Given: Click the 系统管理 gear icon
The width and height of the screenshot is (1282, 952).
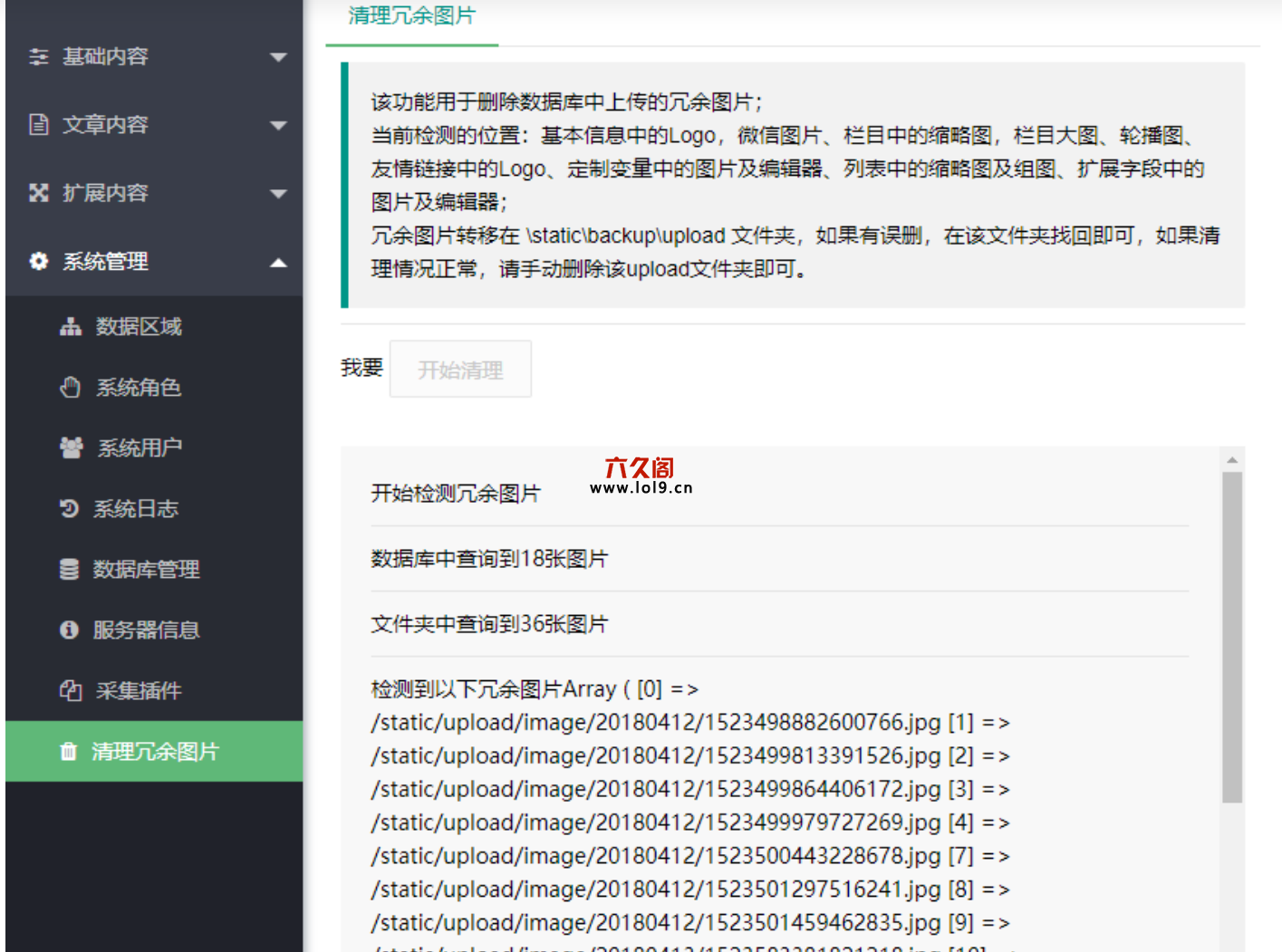Looking at the screenshot, I should click(38, 262).
